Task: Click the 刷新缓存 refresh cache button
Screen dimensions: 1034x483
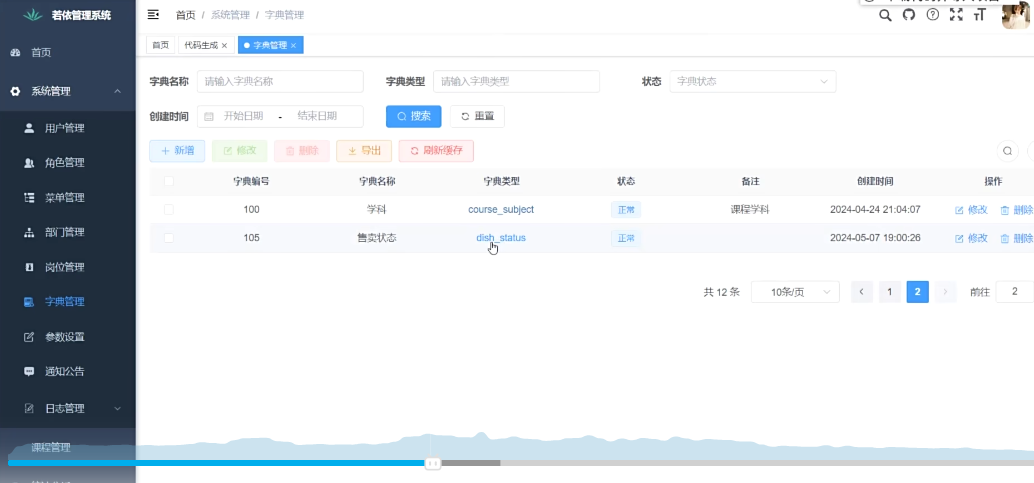Action: (436, 151)
